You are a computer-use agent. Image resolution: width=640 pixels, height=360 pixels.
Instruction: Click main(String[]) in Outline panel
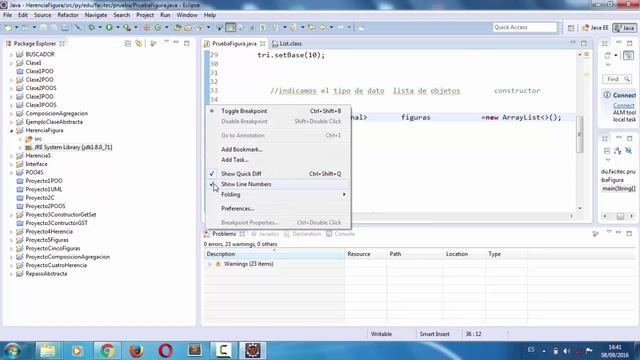coord(618,189)
